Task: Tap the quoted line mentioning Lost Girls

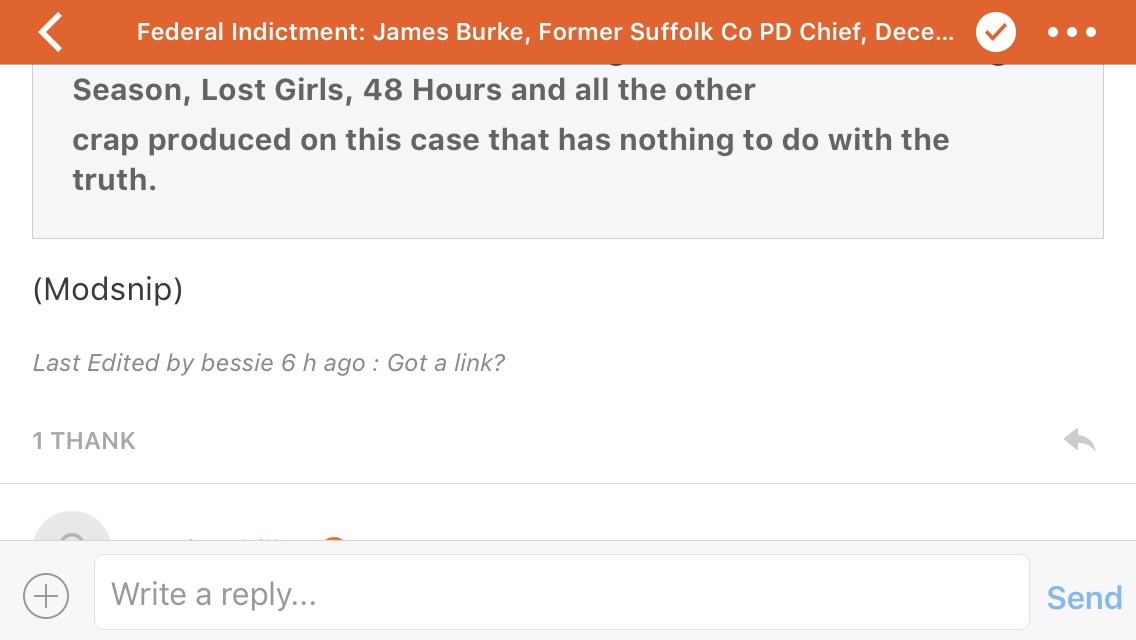Action: point(414,90)
